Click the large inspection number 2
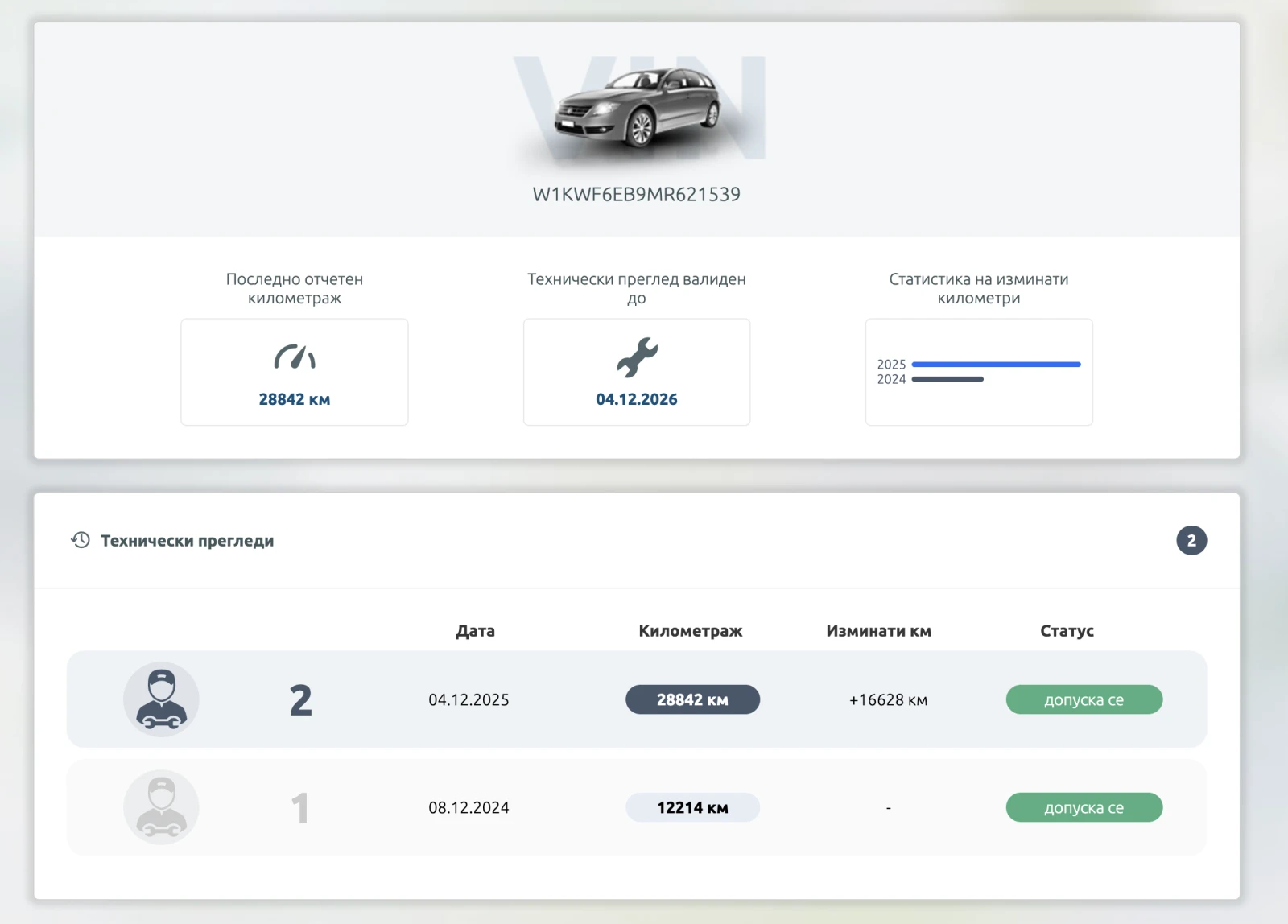Viewport: 1288px width, 924px height. pyautogui.click(x=300, y=700)
